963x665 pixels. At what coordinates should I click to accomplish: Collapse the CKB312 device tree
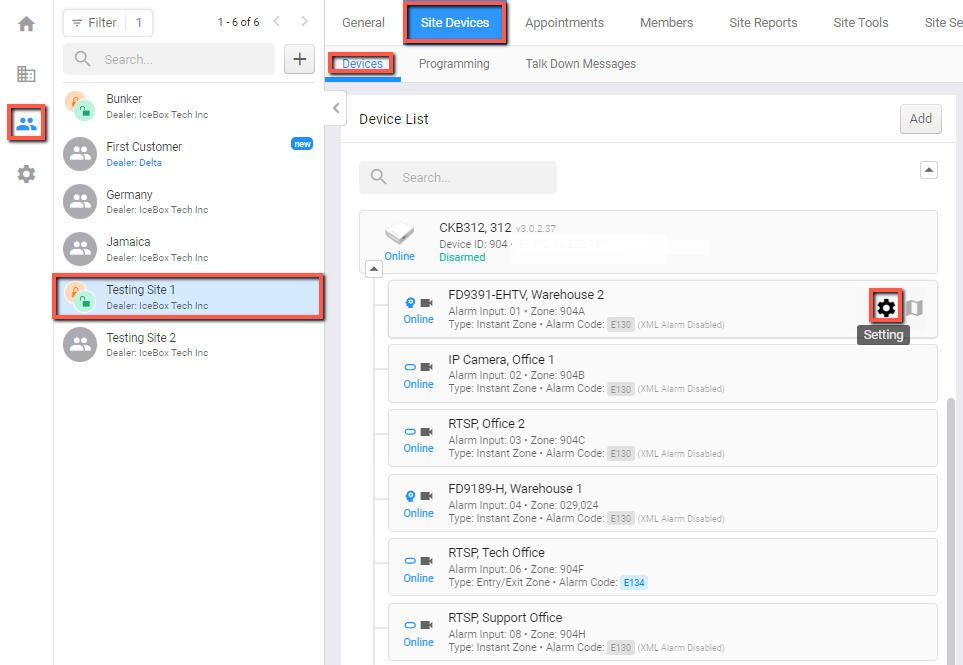coord(374,269)
